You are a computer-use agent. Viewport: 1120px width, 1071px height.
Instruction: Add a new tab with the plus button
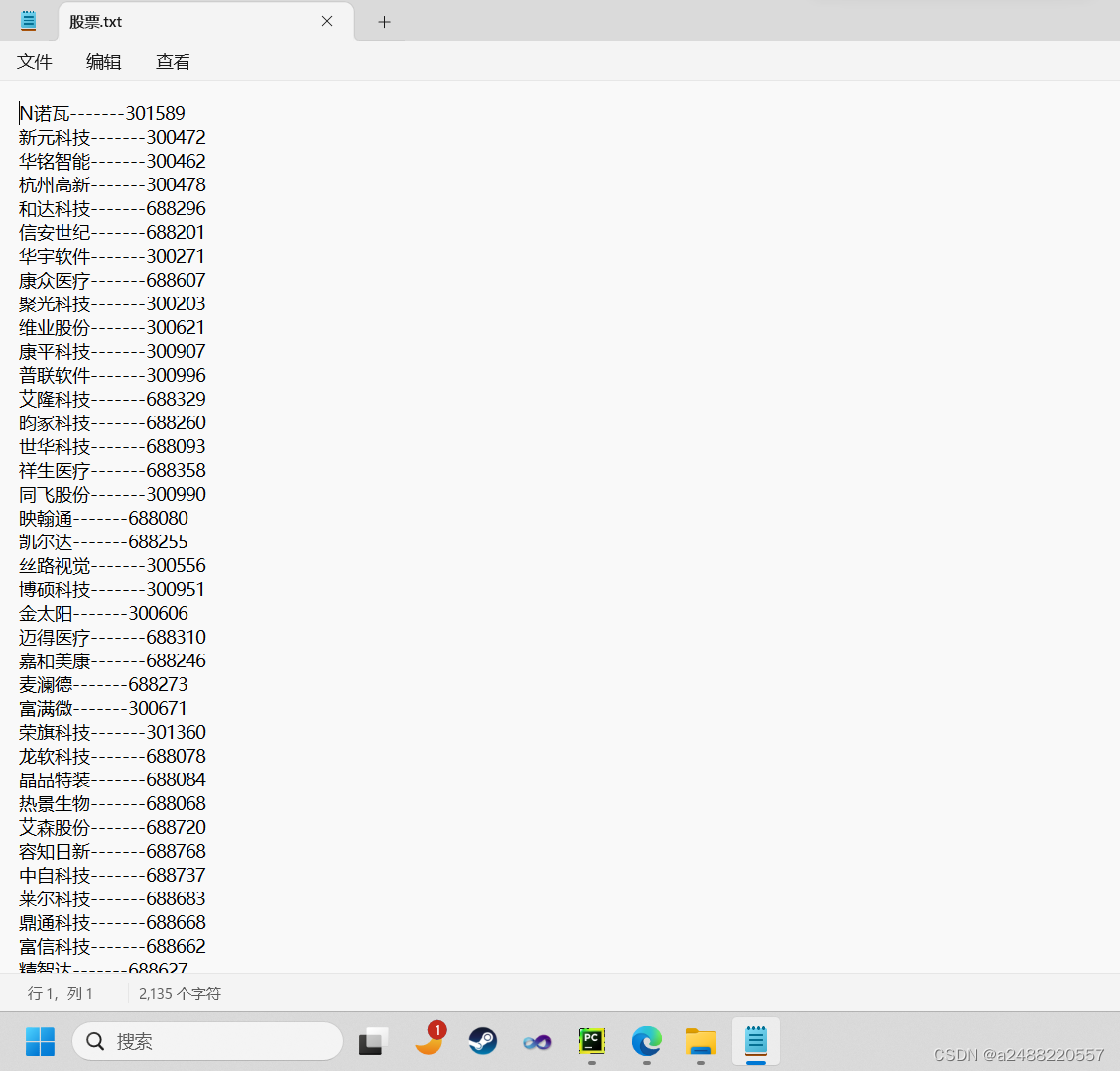tap(385, 22)
